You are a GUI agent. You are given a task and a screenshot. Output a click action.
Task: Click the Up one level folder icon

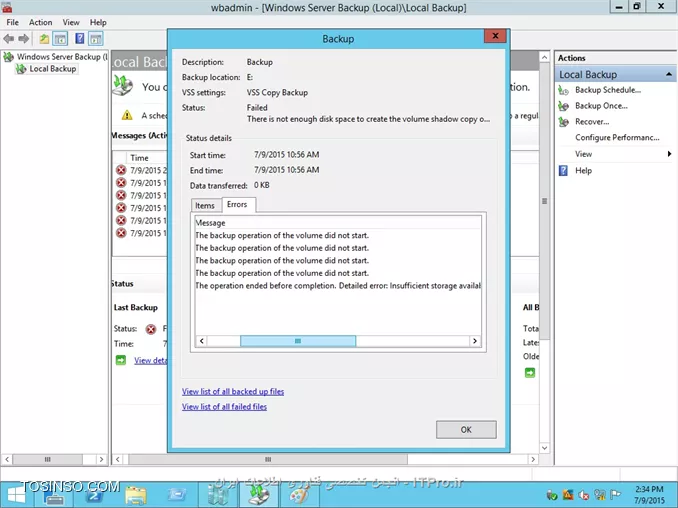tap(44, 39)
